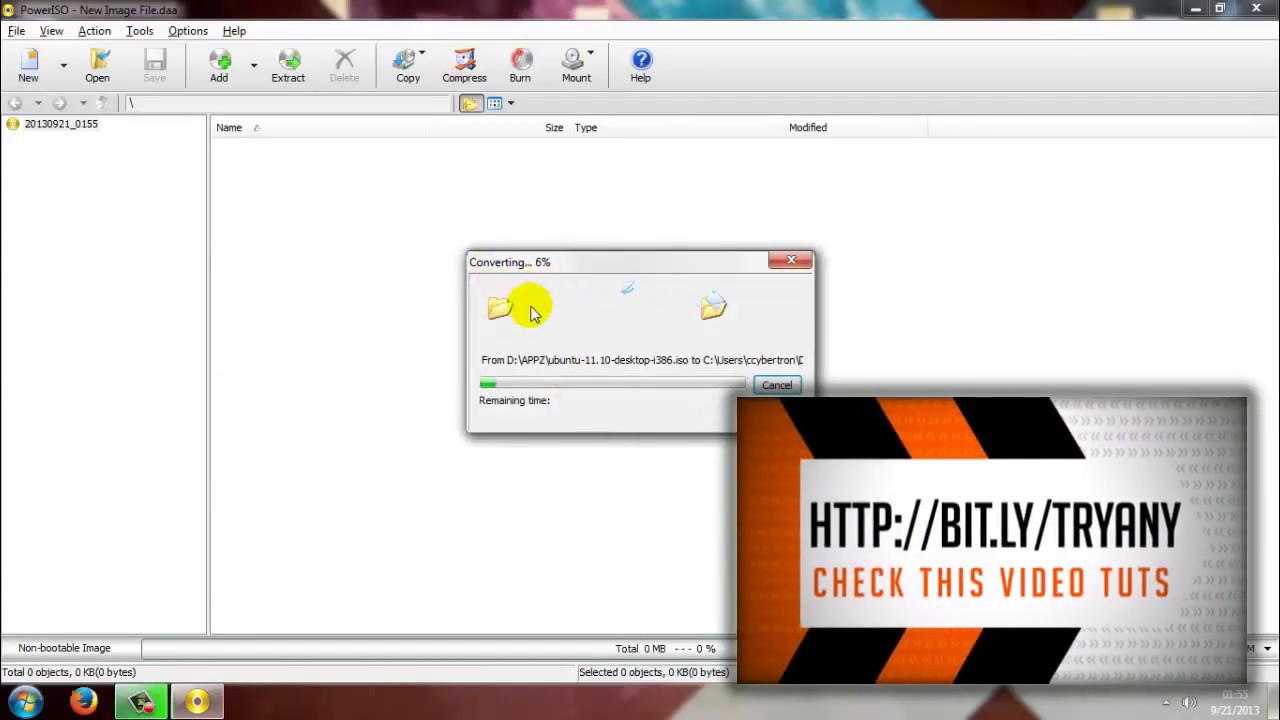1280x720 pixels.
Task: Show hidden system tray icons
Action: [1165, 702]
